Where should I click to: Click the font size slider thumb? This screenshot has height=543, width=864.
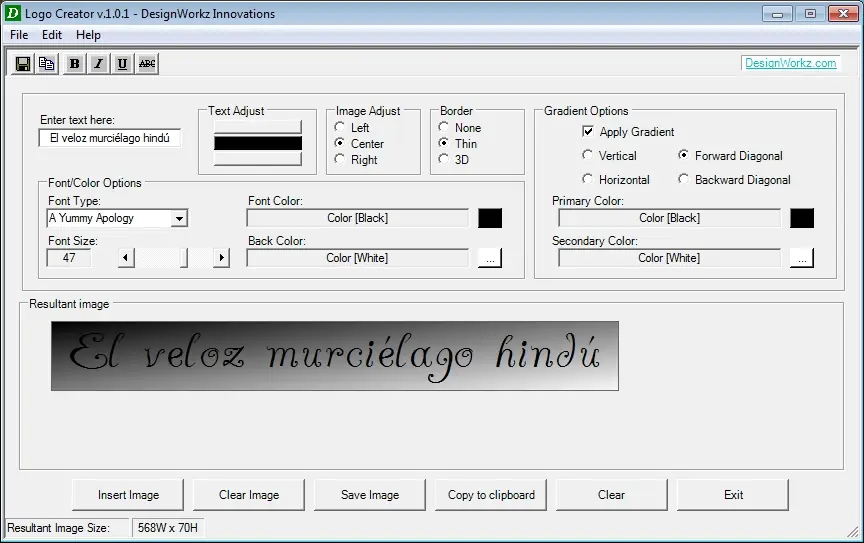[x=184, y=257]
